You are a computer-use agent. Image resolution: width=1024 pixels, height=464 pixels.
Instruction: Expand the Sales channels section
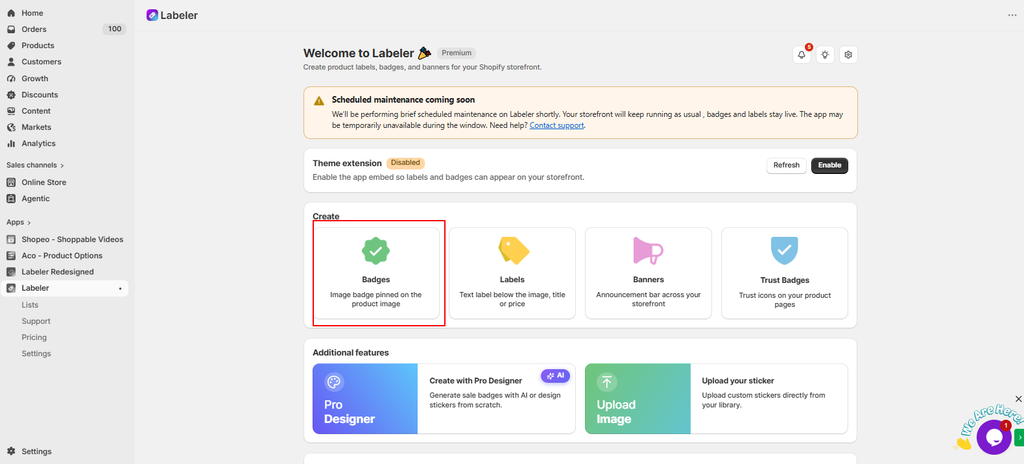[x=35, y=165]
